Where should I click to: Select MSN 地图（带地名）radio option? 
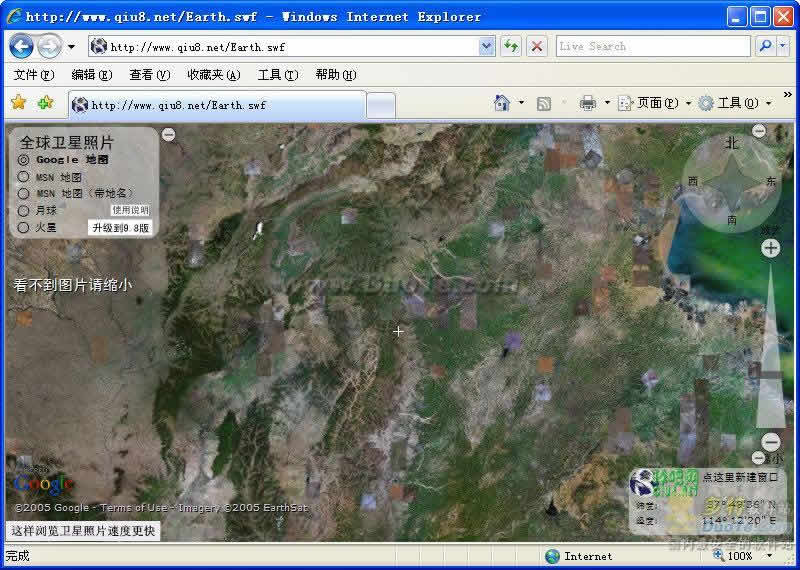click(x=23, y=194)
